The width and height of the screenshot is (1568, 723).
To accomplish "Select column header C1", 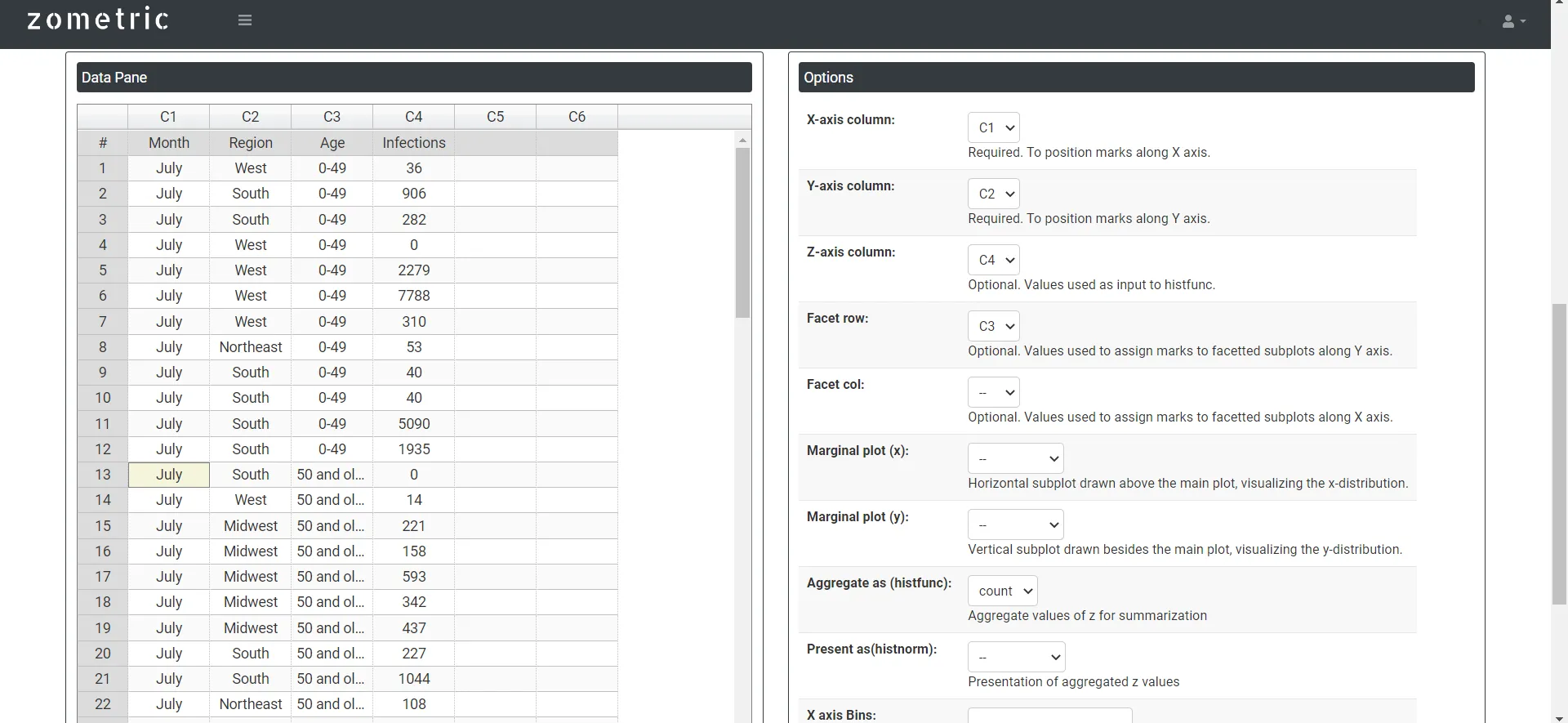I will pos(168,117).
